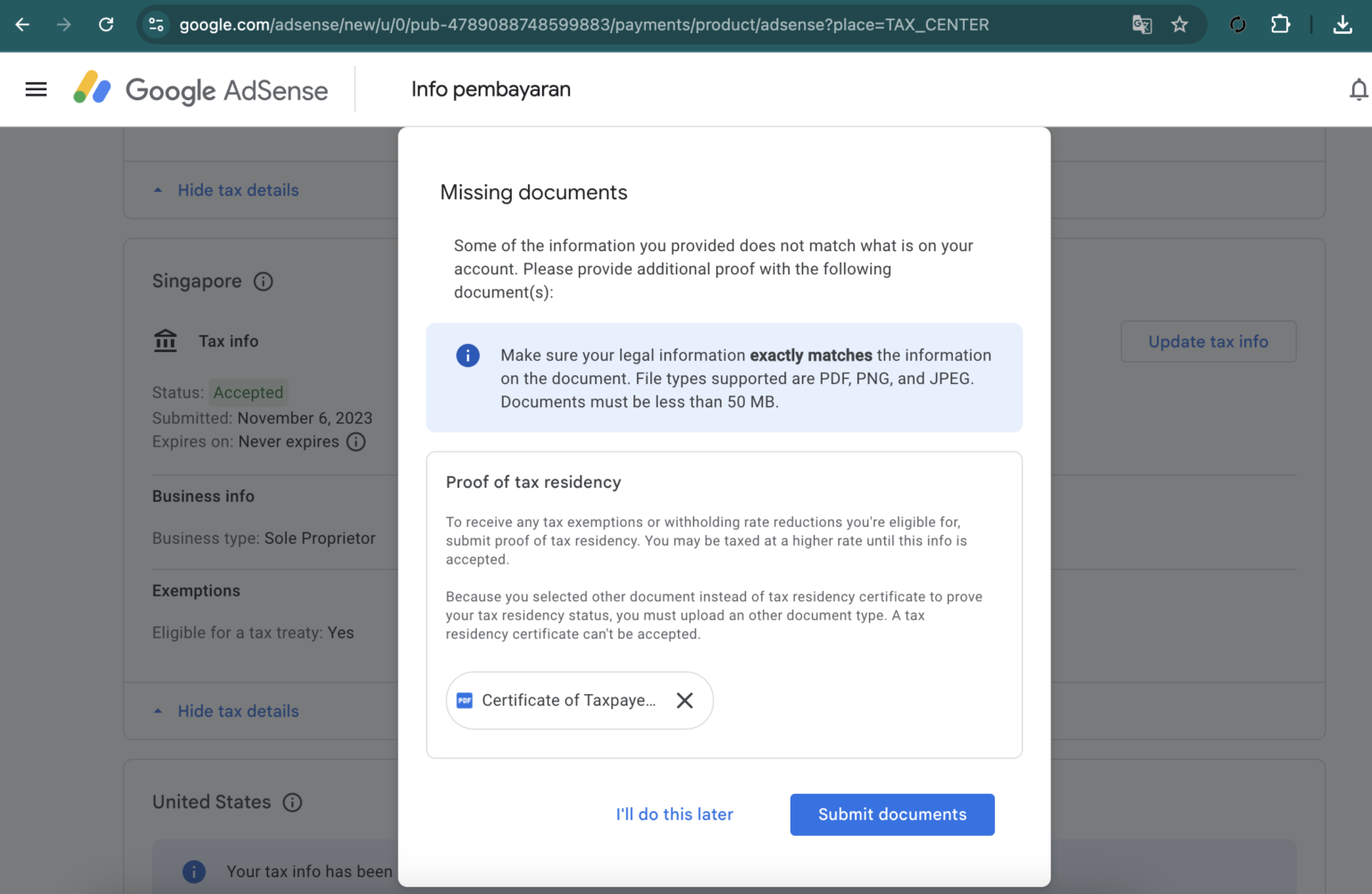Click the info icon next to Singapore
1372x894 pixels.
(263, 281)
